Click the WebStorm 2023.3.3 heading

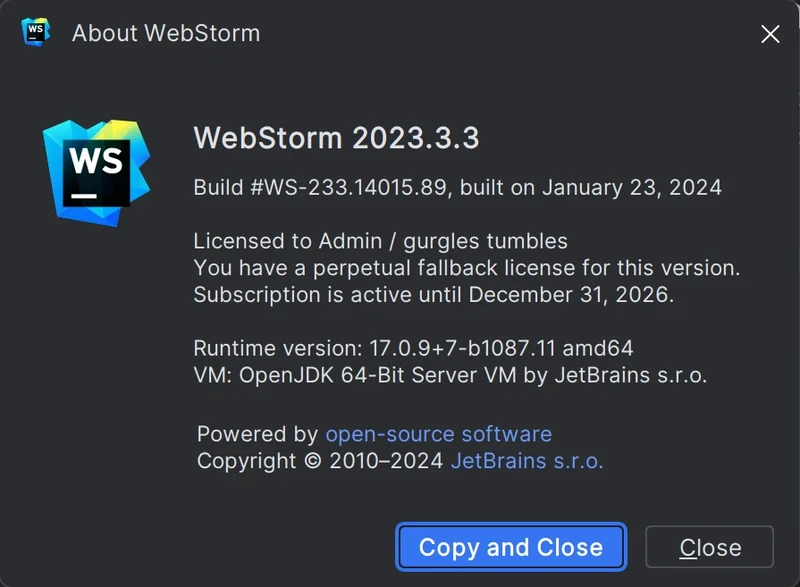tap(336, 138)
